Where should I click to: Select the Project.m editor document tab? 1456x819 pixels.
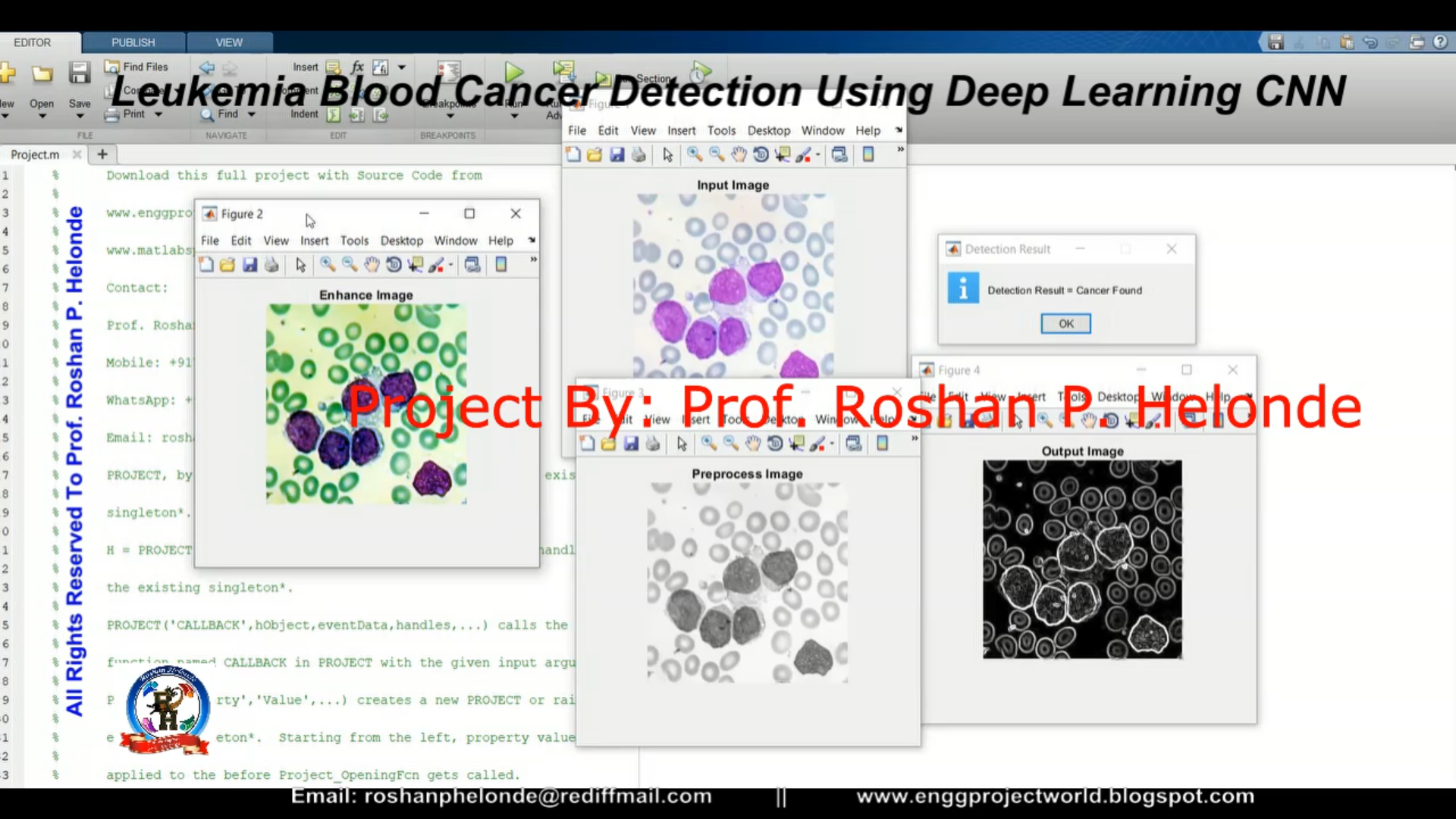click(35, 155)
